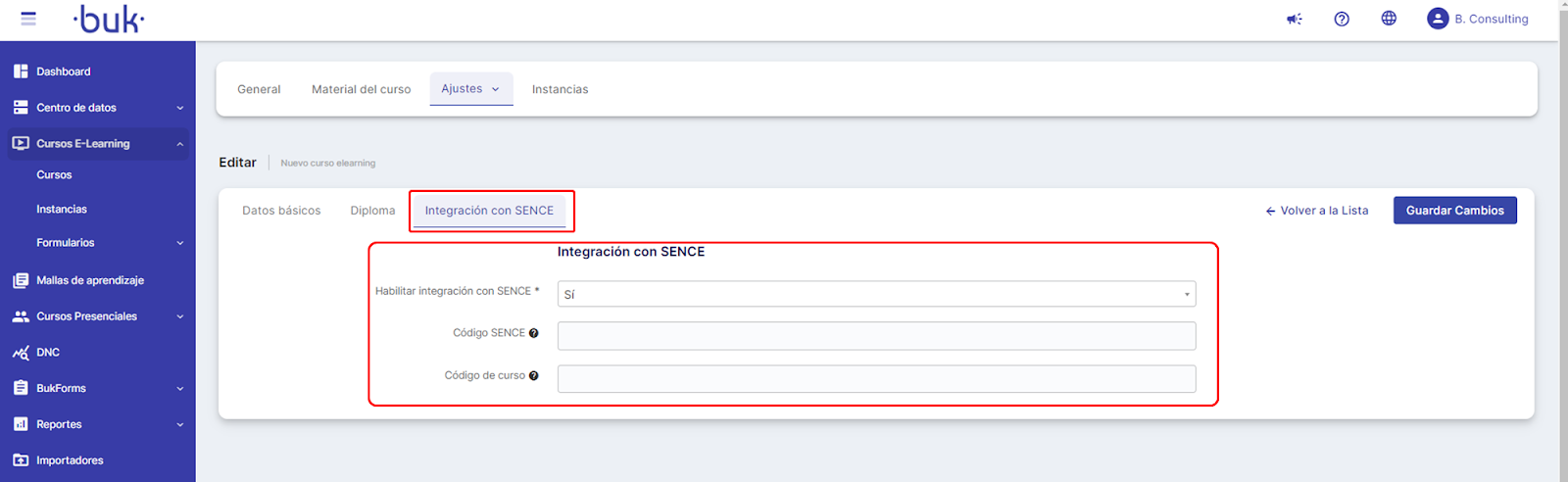Focus the Código SENCE input field
Viewport: 1568px width, 482px height.
pyautogui.click(x=876, y=336)
